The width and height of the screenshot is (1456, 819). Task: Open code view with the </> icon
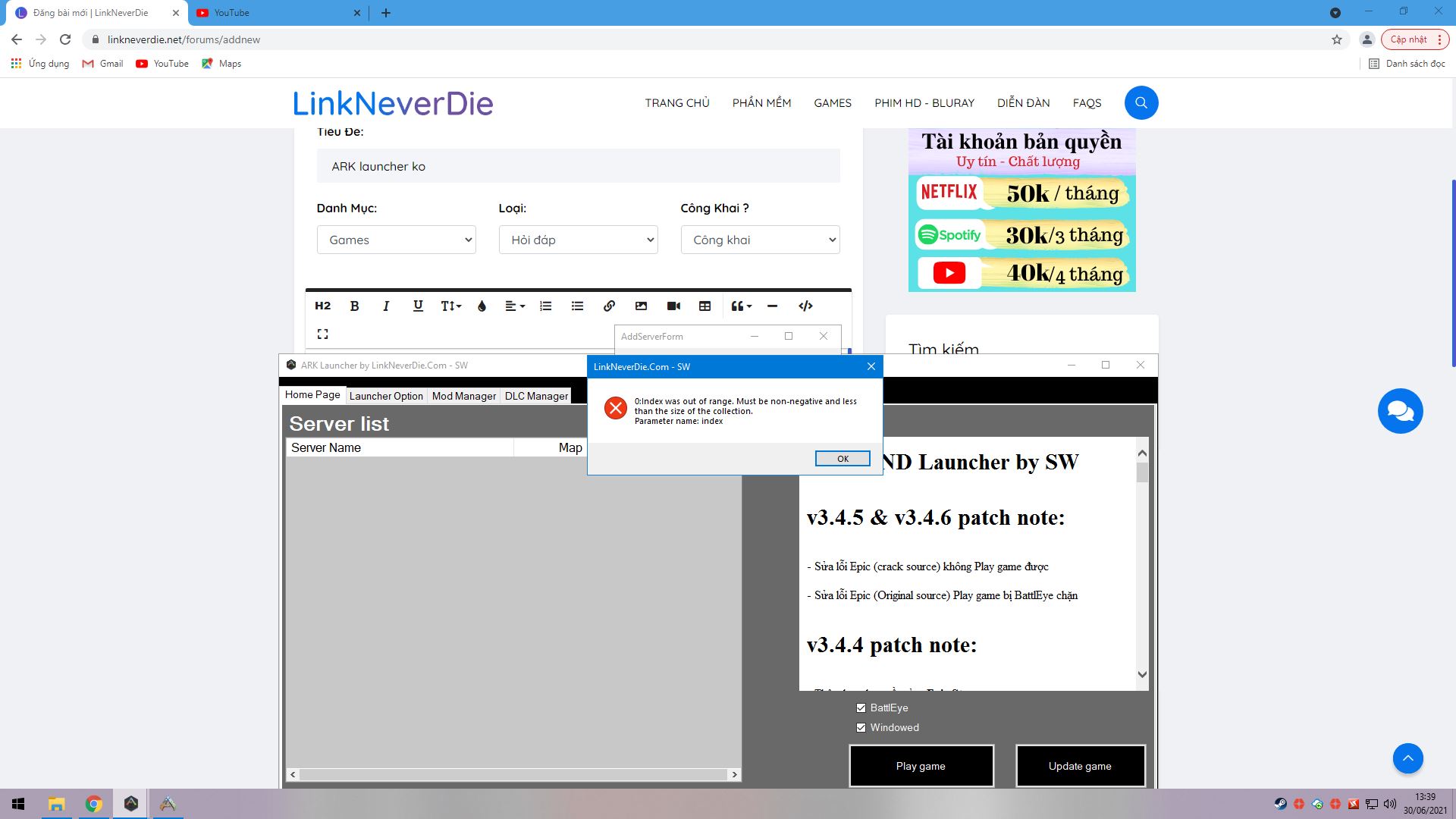[805, 306]
